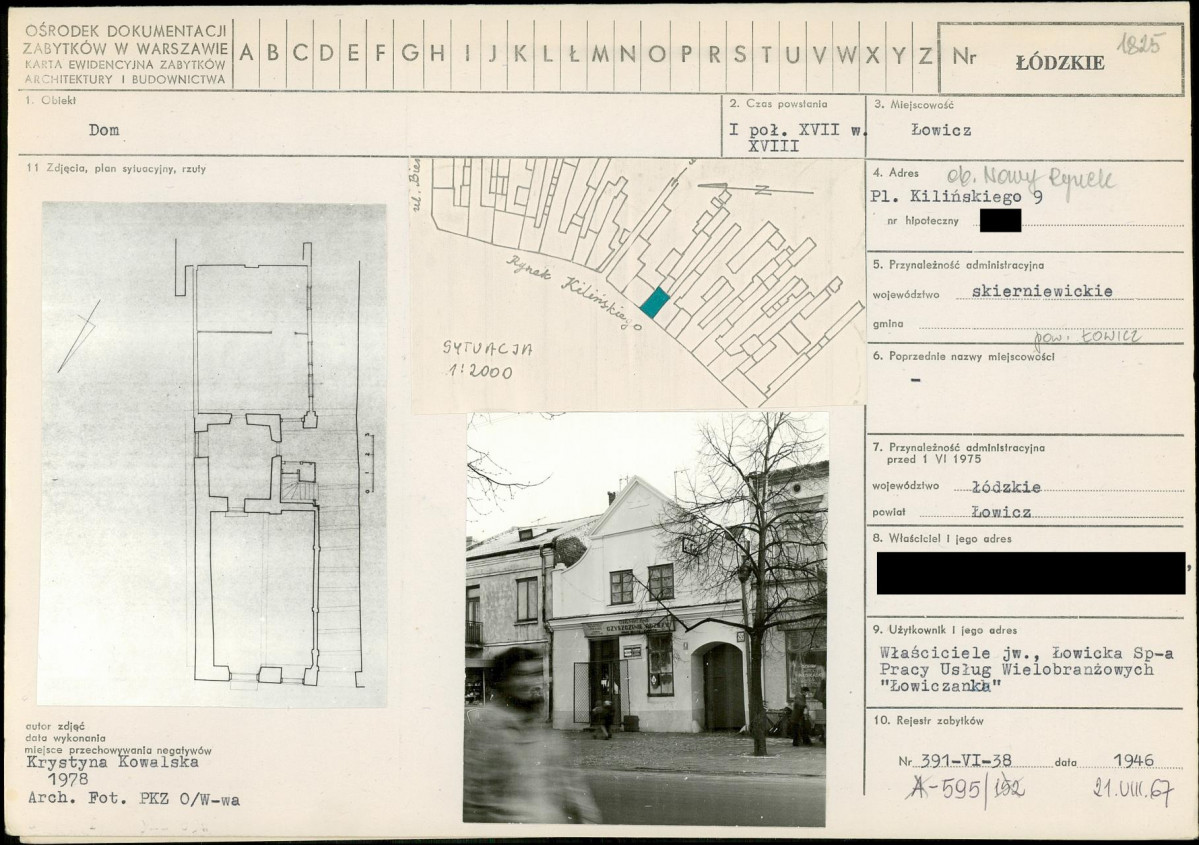
Task: Select the województwo value 'skierniewickie'
Action: (1041, 291)
